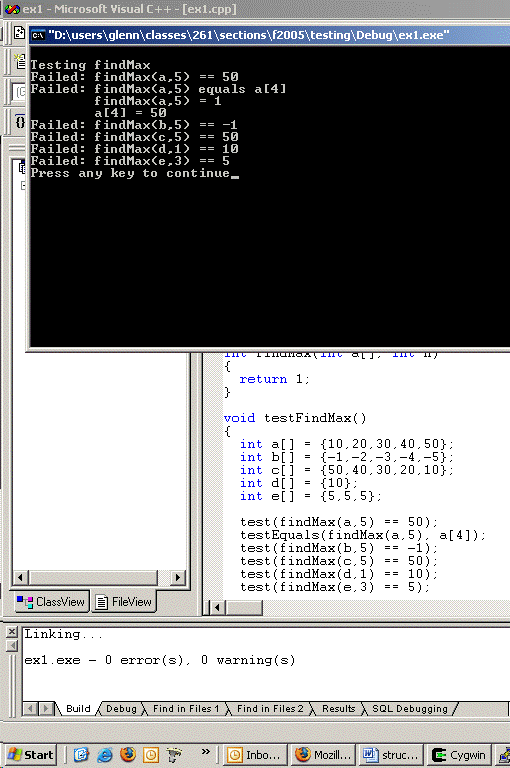Click the Visual C++ title bar icon

(x=12, y=9)
